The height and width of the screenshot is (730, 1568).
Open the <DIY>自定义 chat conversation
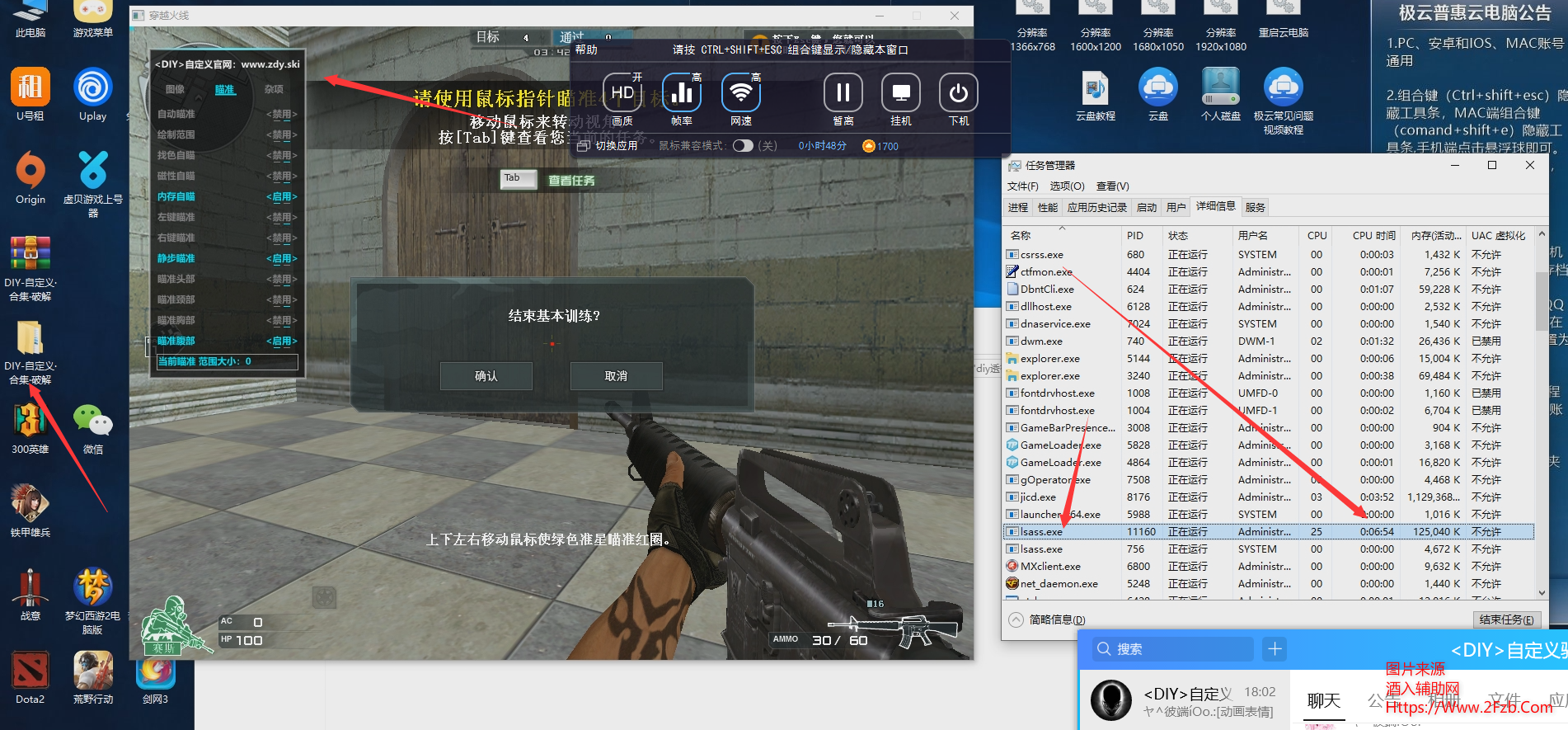[x=1184, y=701]
